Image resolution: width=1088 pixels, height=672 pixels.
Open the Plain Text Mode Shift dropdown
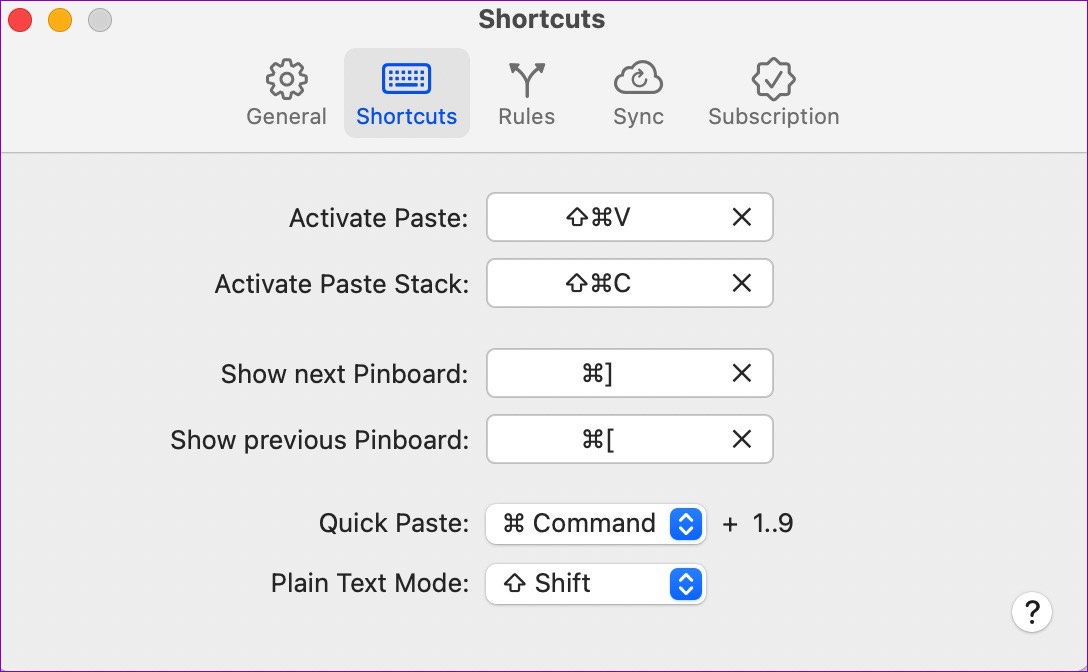(x=596, y=583)
